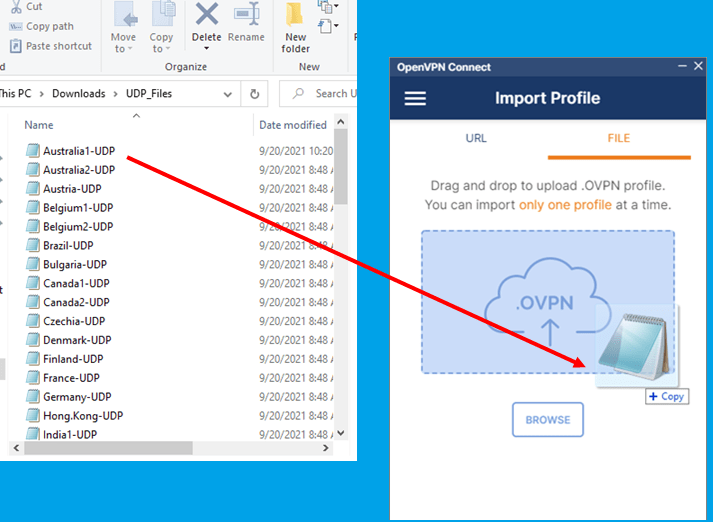Click the New item icon in ribbon
Viewport: 713px width, 522px height.
click(x=325, y=6)
